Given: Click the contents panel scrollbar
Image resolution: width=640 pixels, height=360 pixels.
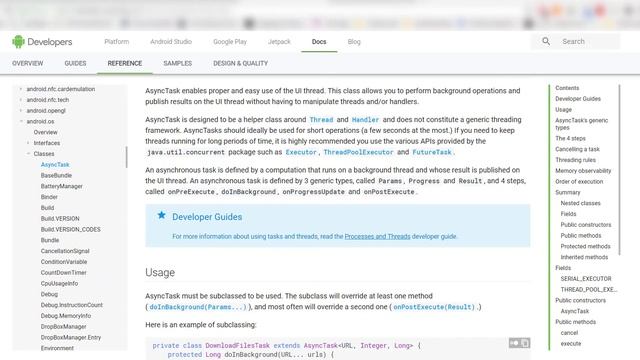Looking at the screenshot, I should tap(620, 170).
